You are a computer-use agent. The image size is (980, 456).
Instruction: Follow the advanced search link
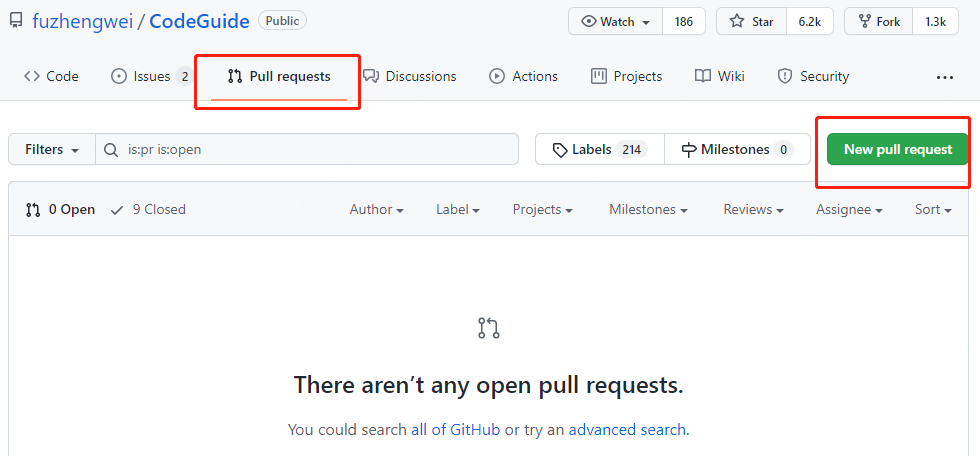tap(627, 430)
